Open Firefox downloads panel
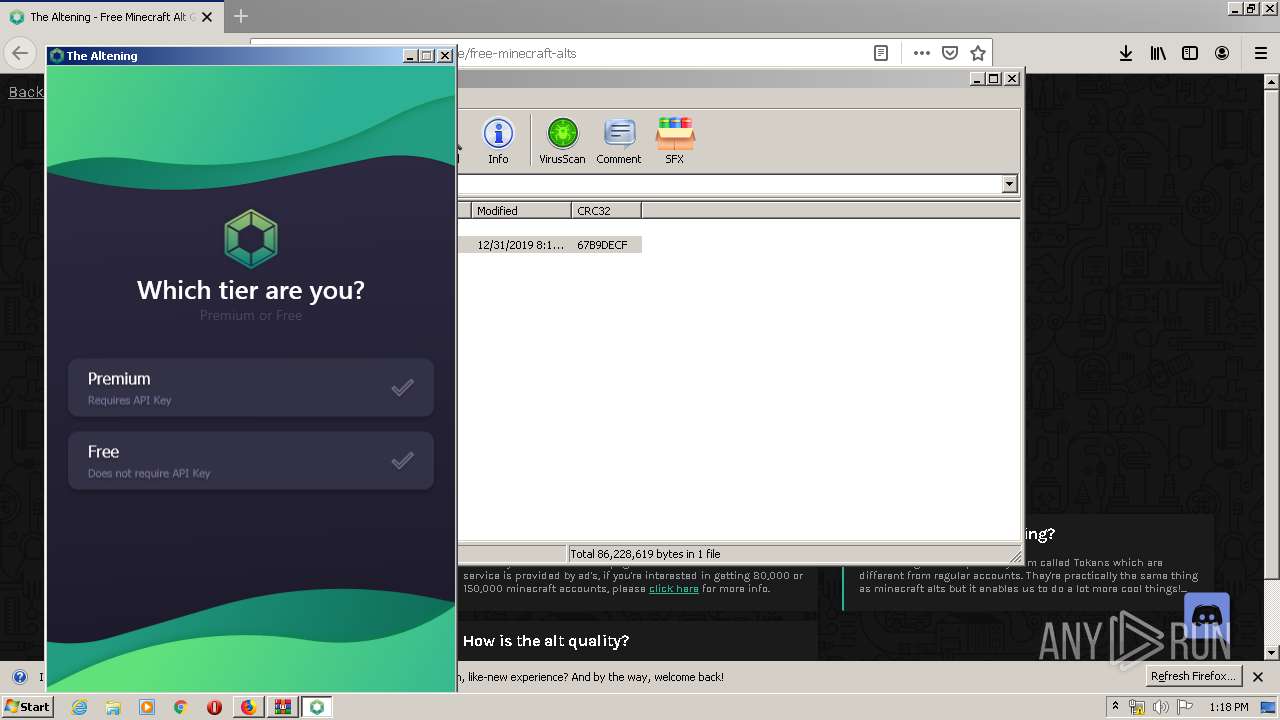Viewport: 1280px width, 720px height. coord(1126,53)
